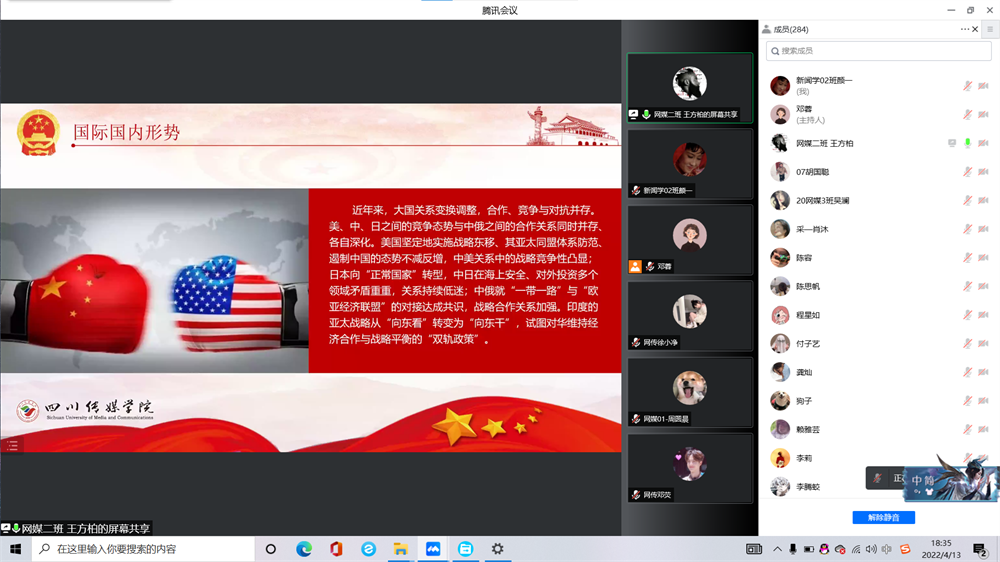Open Tencent Meeting icon in taskbar

[433, 549]
